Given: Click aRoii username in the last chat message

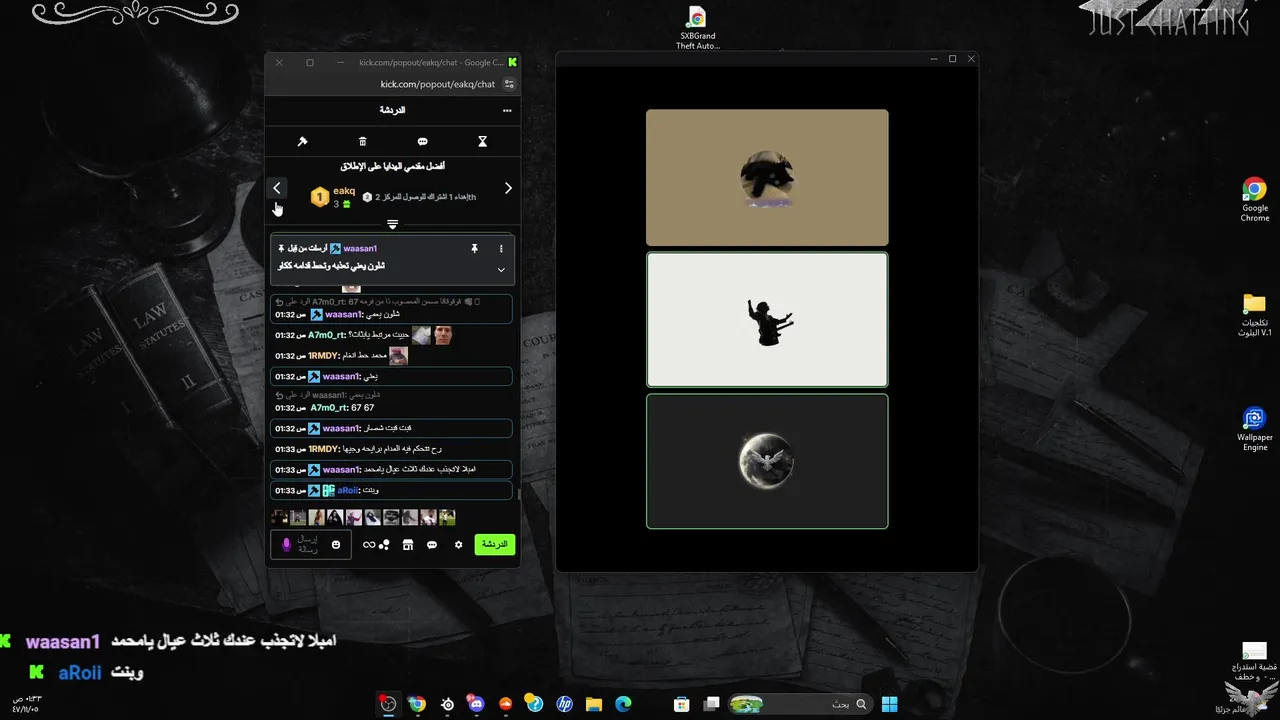Looking at the screenshot, I should point(347,490).
